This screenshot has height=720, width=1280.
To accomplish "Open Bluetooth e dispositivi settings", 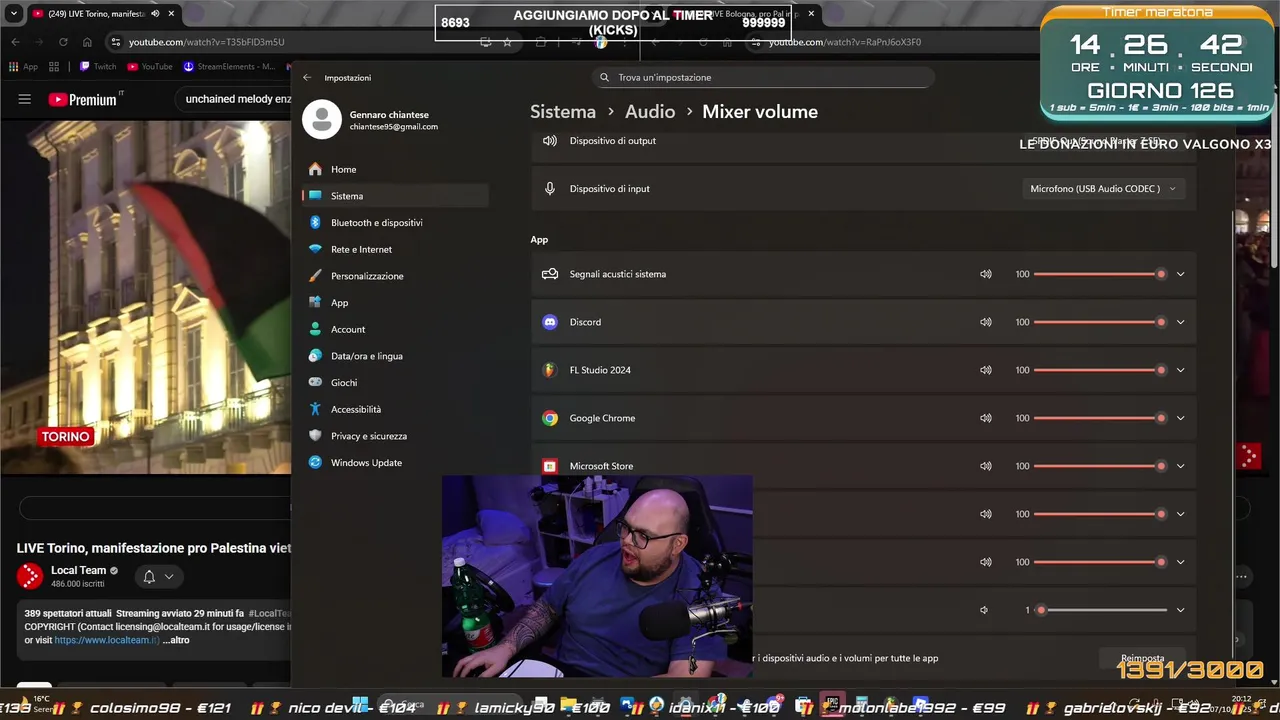I will click(376, 222).
